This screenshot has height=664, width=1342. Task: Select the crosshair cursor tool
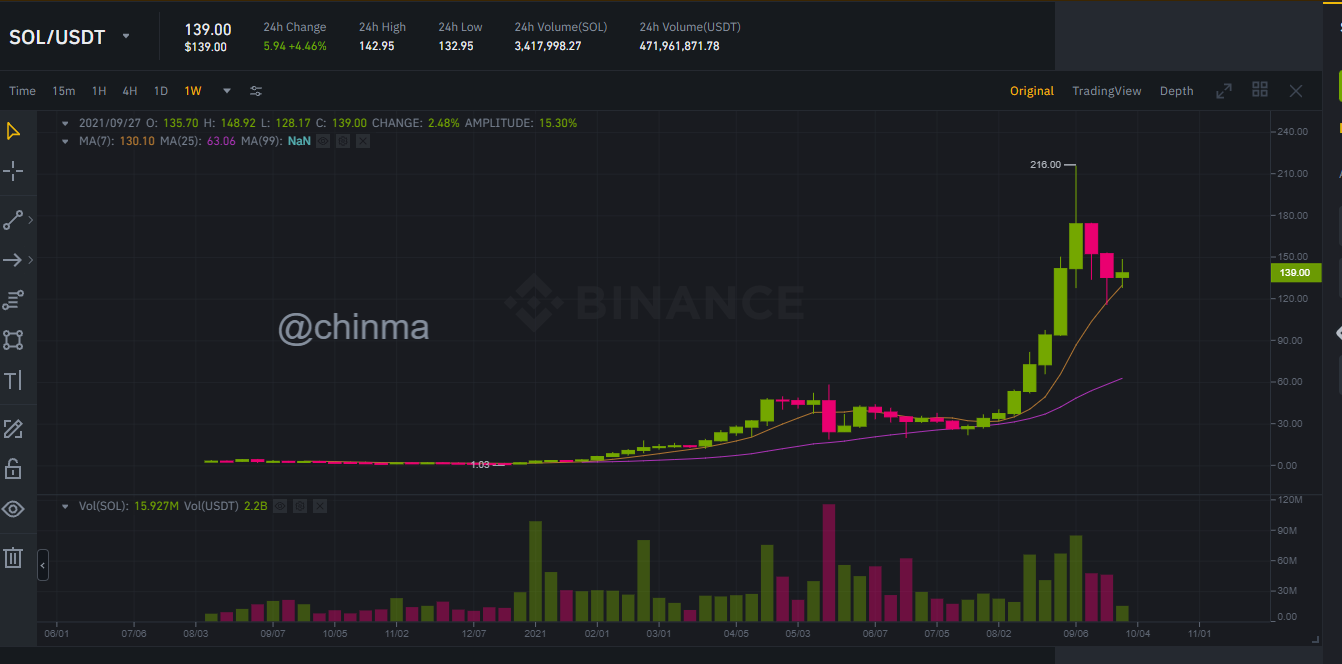(13, 171)
